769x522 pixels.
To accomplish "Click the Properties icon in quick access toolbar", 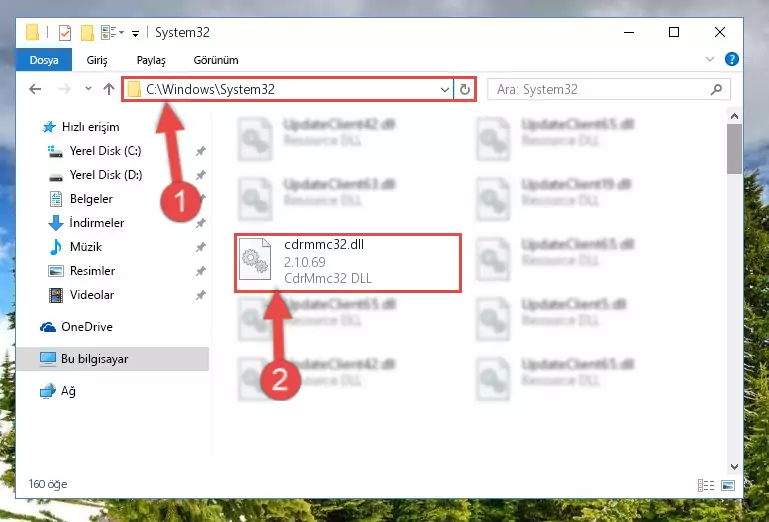I will (65, 33).
